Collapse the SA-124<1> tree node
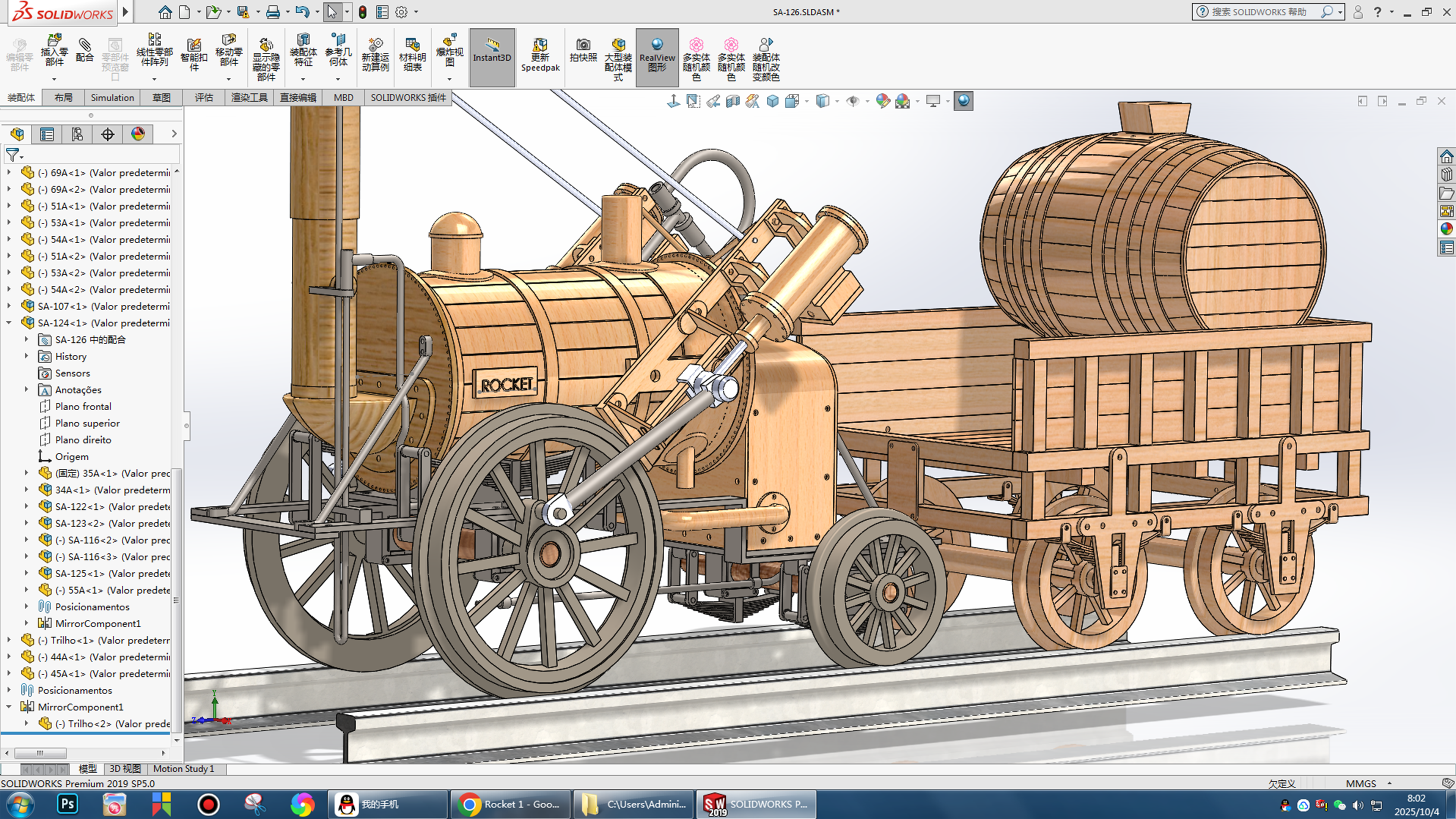This screenshot has width=1456, height=819. (x=9, y=323)
